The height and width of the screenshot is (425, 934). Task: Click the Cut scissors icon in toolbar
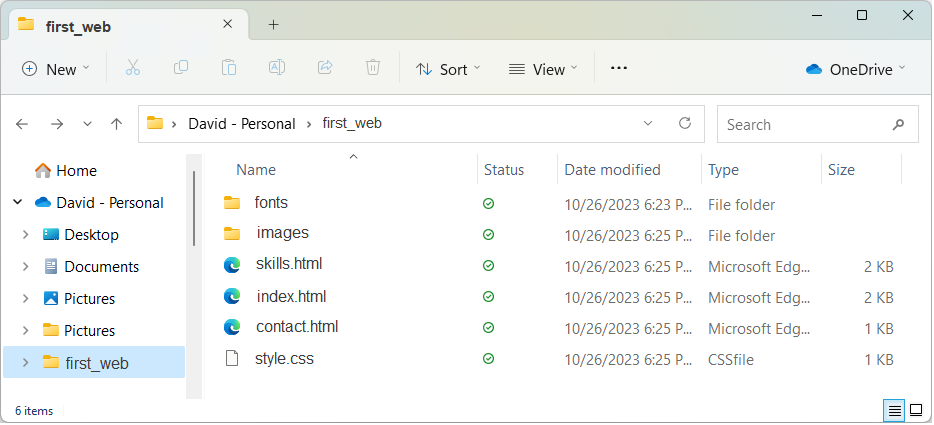(133, 68)
